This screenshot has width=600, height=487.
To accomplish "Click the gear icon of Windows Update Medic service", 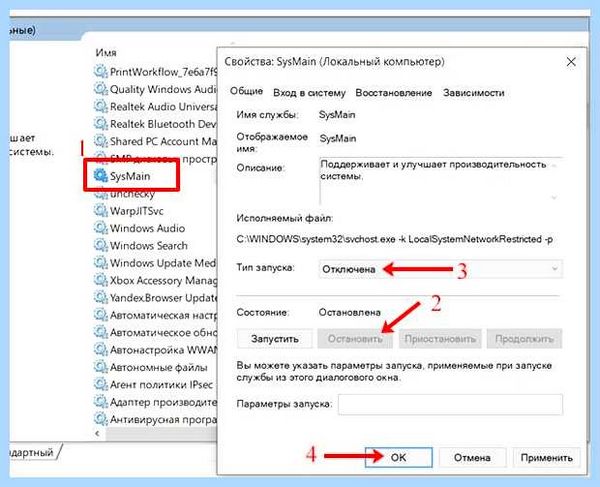I will coord(101,263).
